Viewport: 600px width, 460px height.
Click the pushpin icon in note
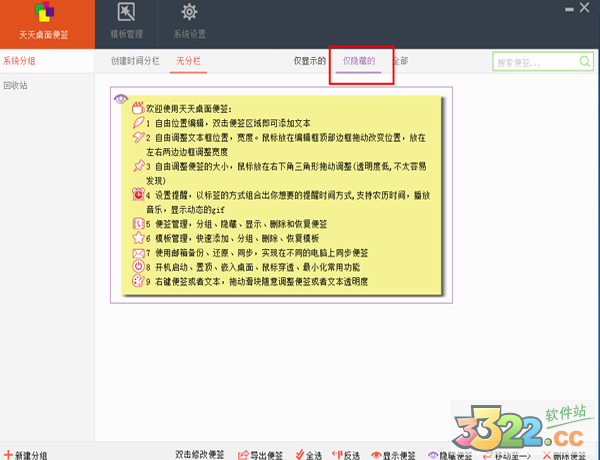[x=138, y=166]
